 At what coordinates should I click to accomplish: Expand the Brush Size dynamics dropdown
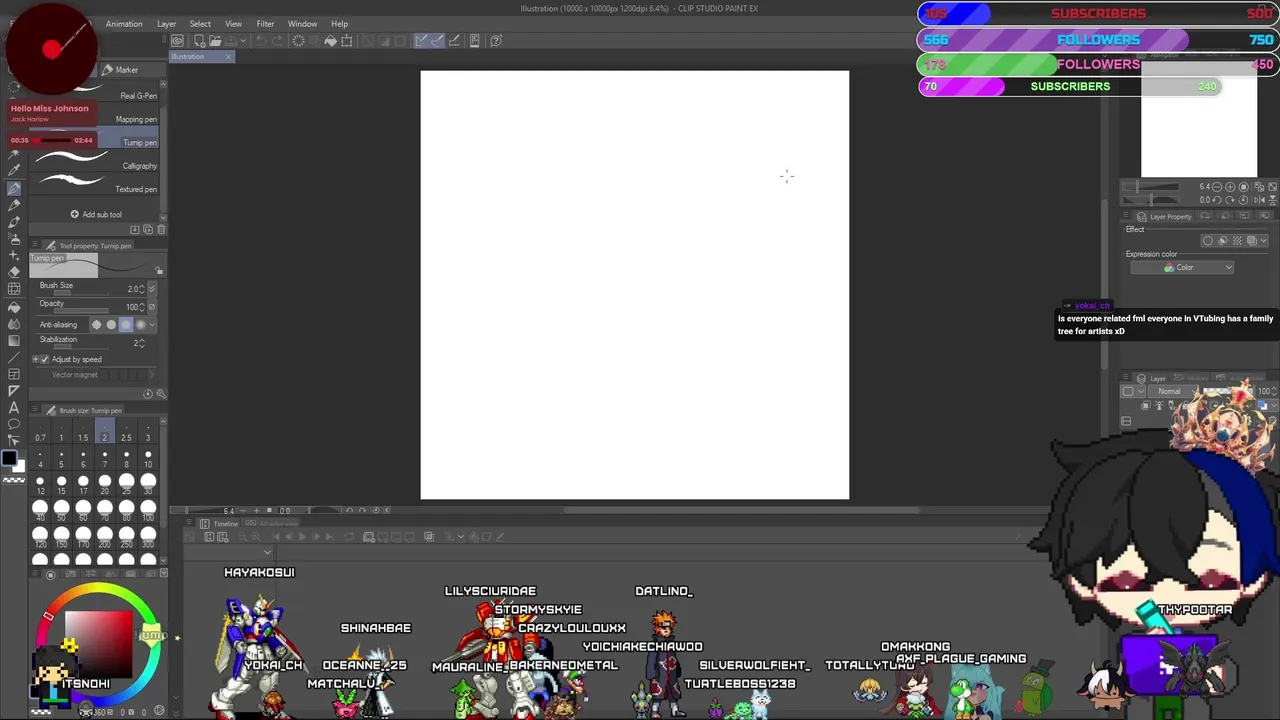(x=151, y=289)
